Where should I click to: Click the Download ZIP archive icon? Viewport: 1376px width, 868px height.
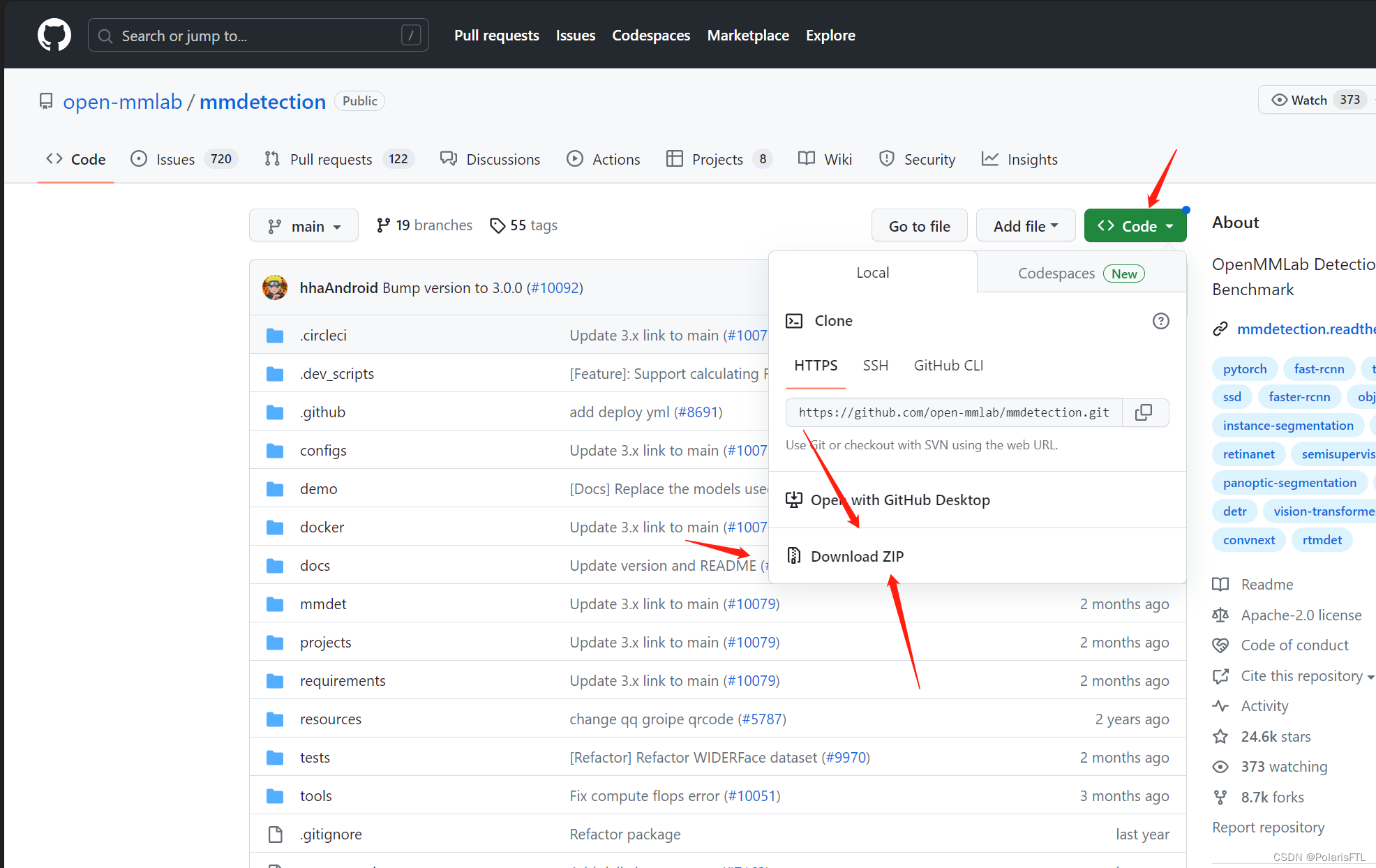coord(793,555)
